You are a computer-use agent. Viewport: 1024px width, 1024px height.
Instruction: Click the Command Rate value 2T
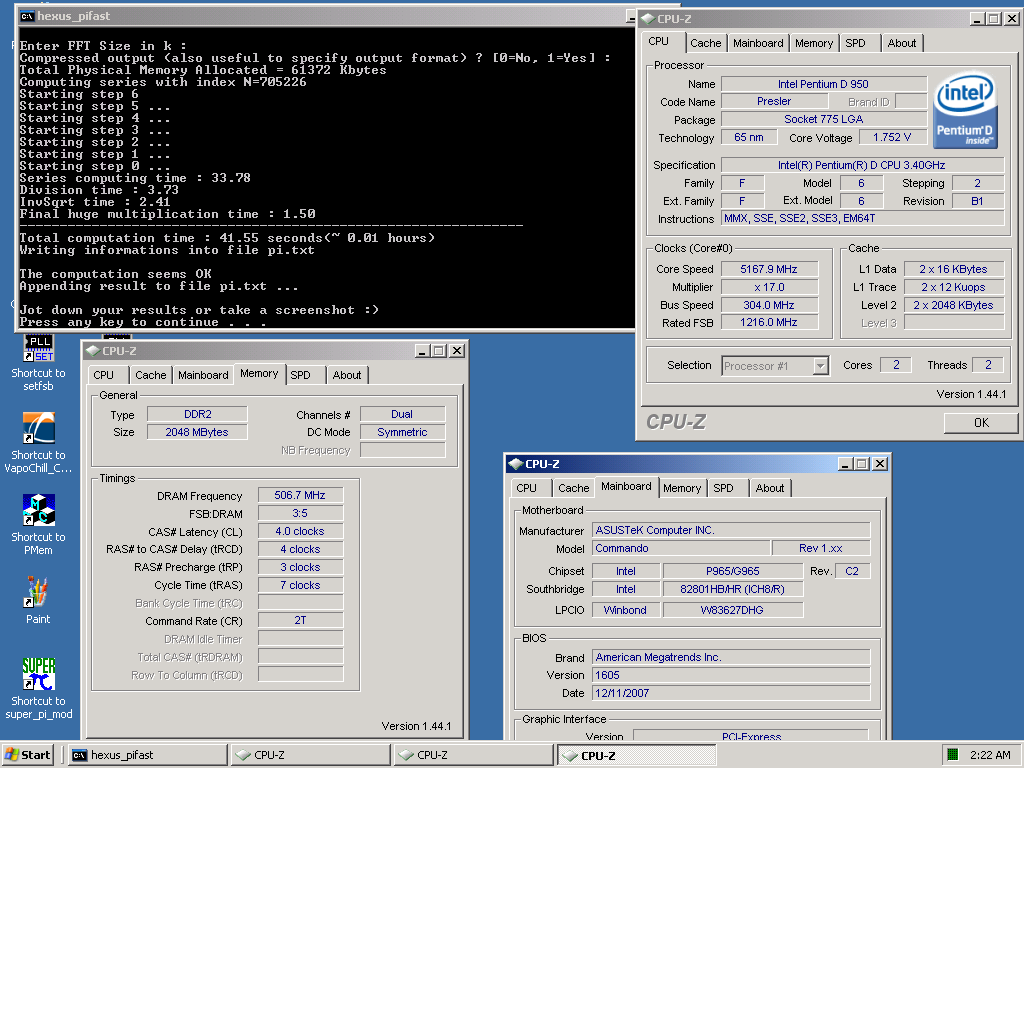(x=300, y=620)
